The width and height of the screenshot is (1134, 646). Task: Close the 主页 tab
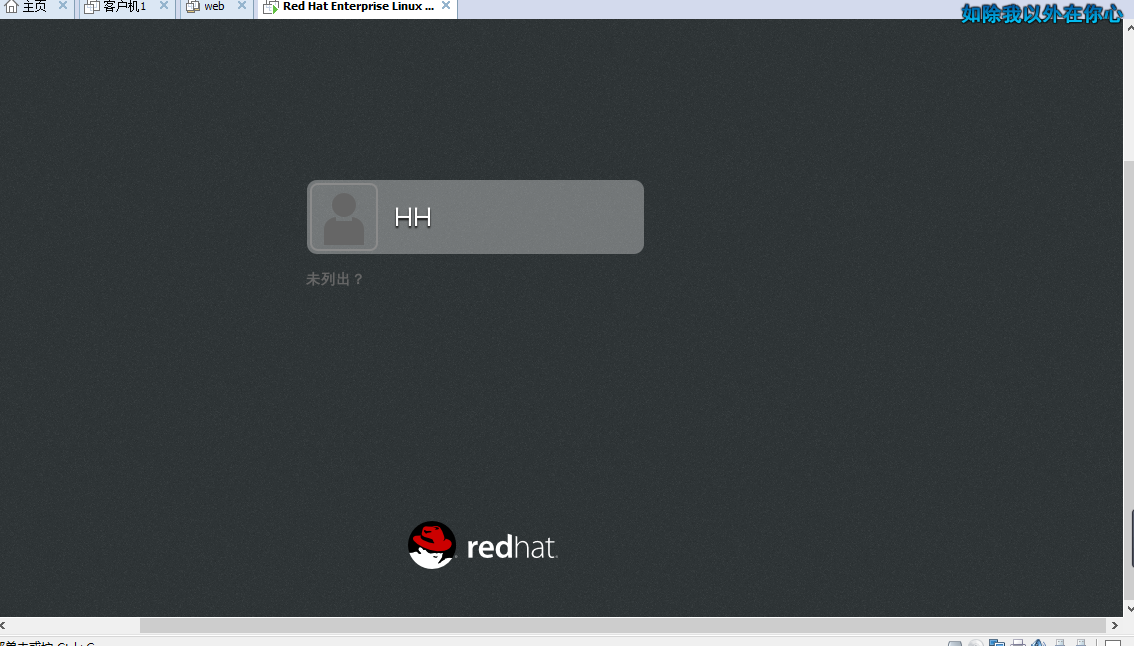(x=63, y=6)
